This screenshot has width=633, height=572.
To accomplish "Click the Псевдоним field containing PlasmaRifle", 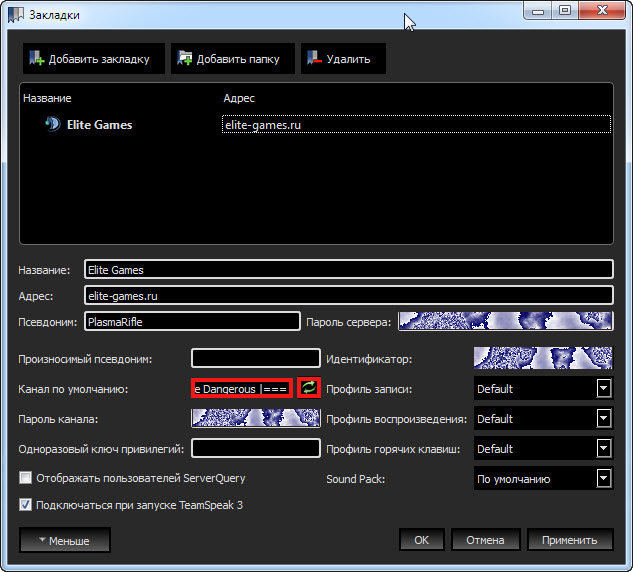I will click(192, 322).
